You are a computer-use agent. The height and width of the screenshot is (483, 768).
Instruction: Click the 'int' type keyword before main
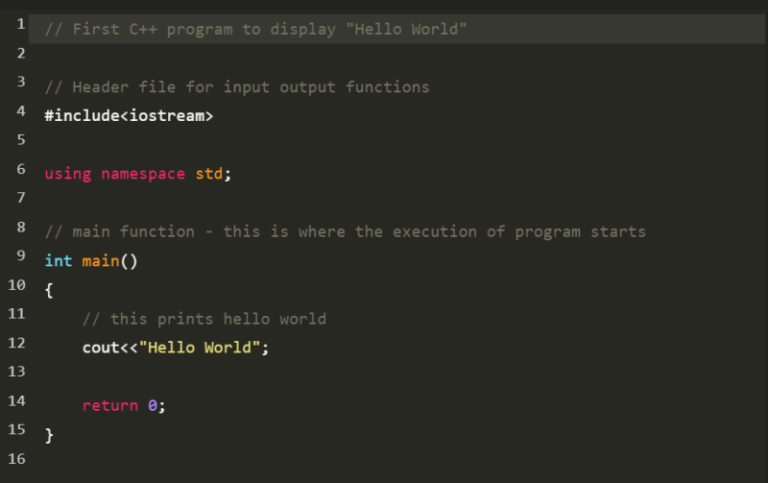[58, 261]
